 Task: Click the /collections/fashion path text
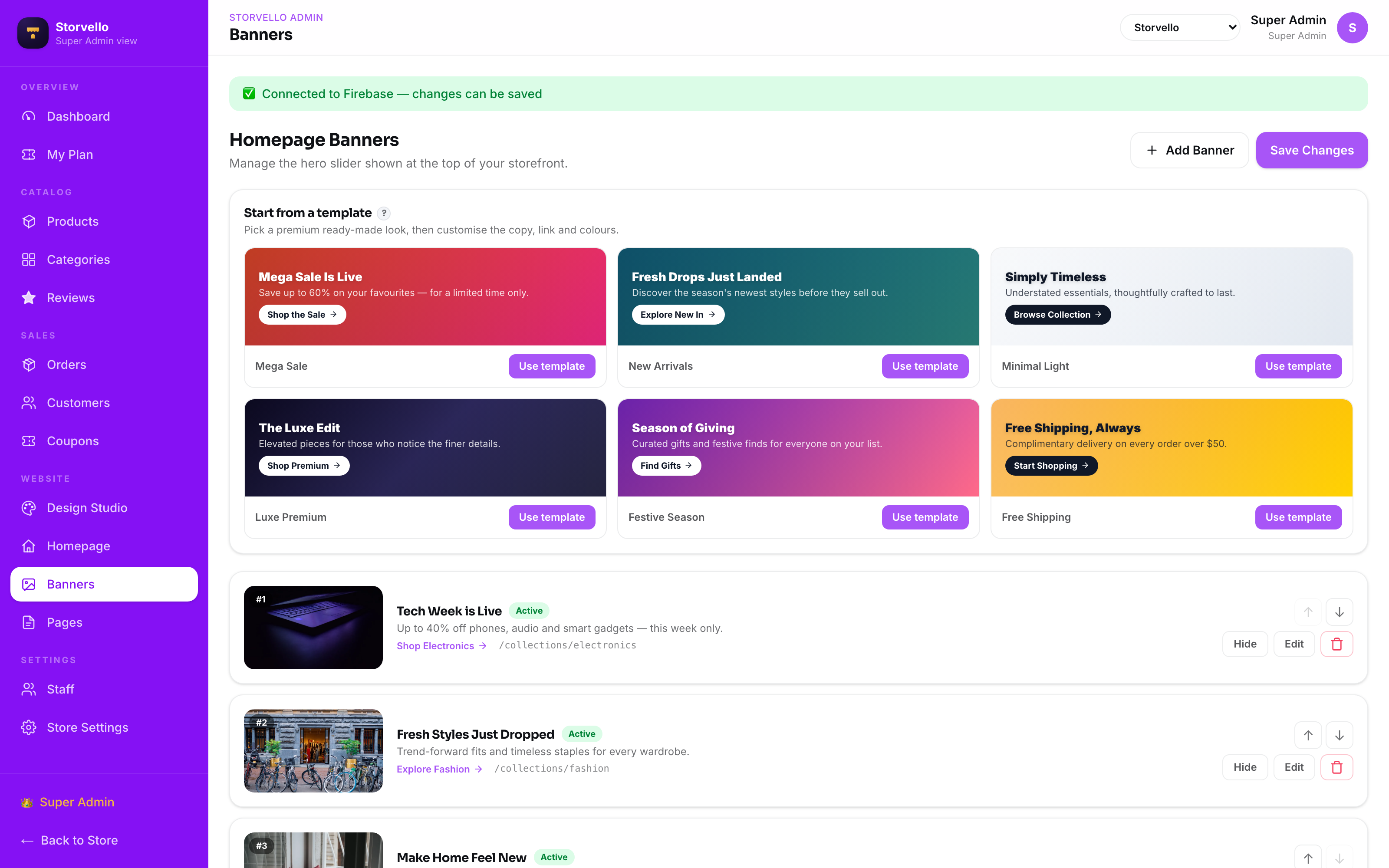point(552,769)
